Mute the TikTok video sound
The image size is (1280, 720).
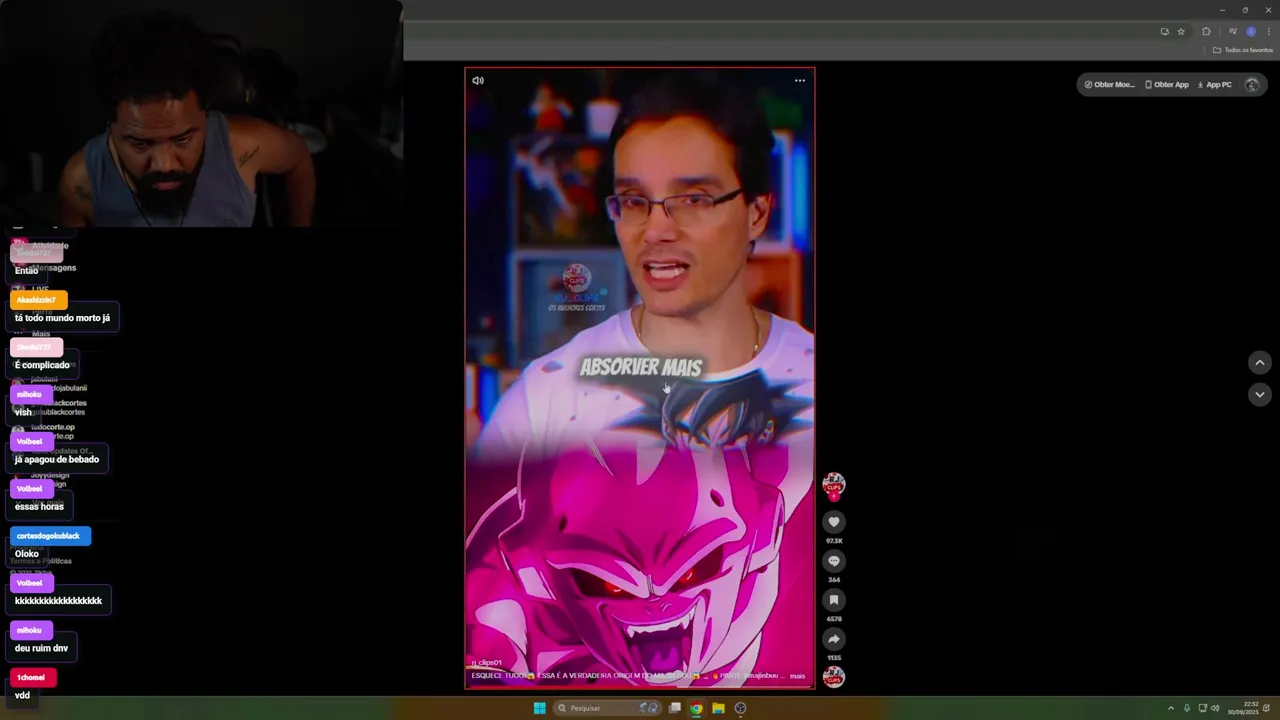tap(478, 81)
